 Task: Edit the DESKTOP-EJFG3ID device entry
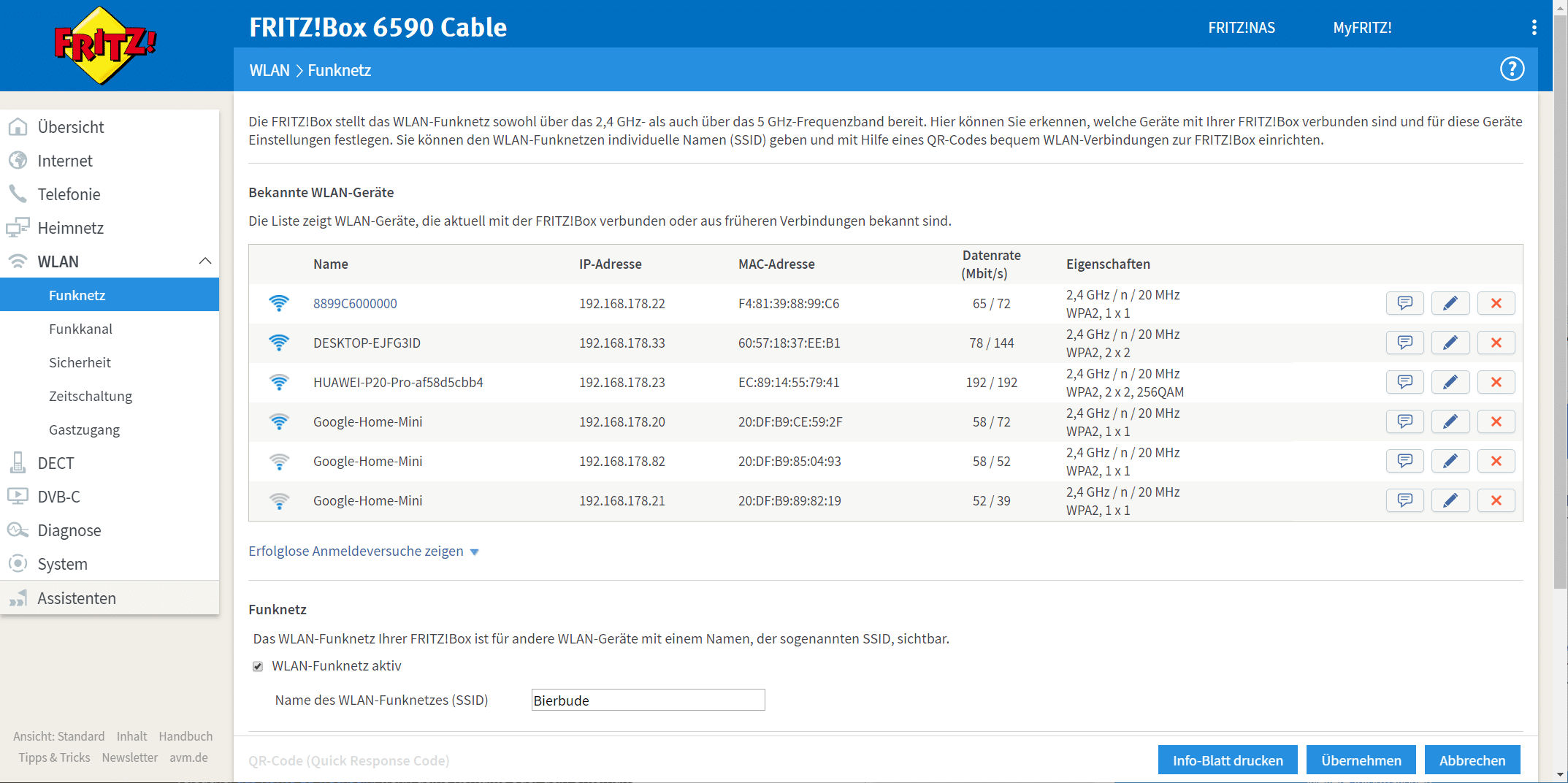pyautogui.click(x=1450, y=343)
